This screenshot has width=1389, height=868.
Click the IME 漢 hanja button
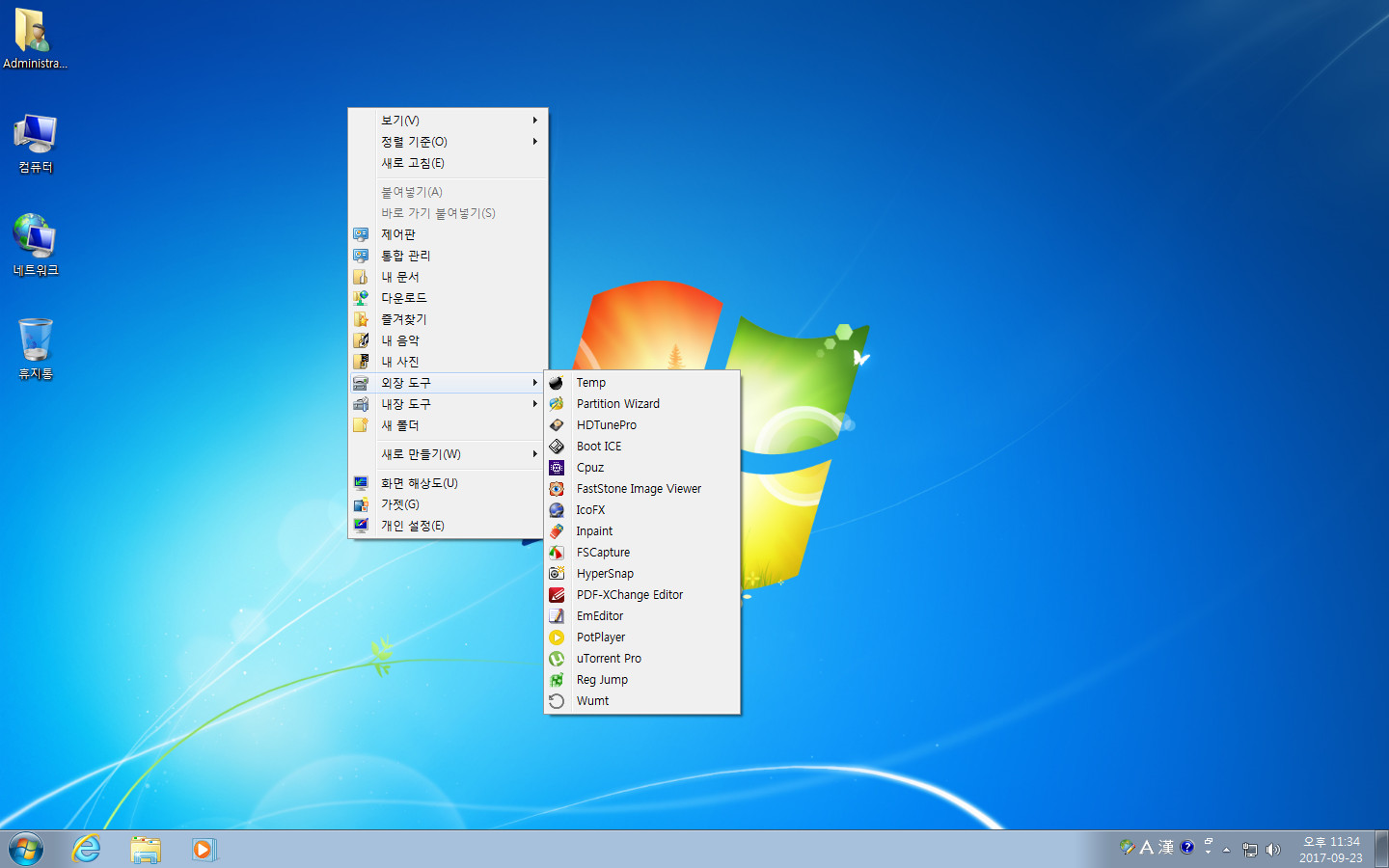tap(1166, 848)
